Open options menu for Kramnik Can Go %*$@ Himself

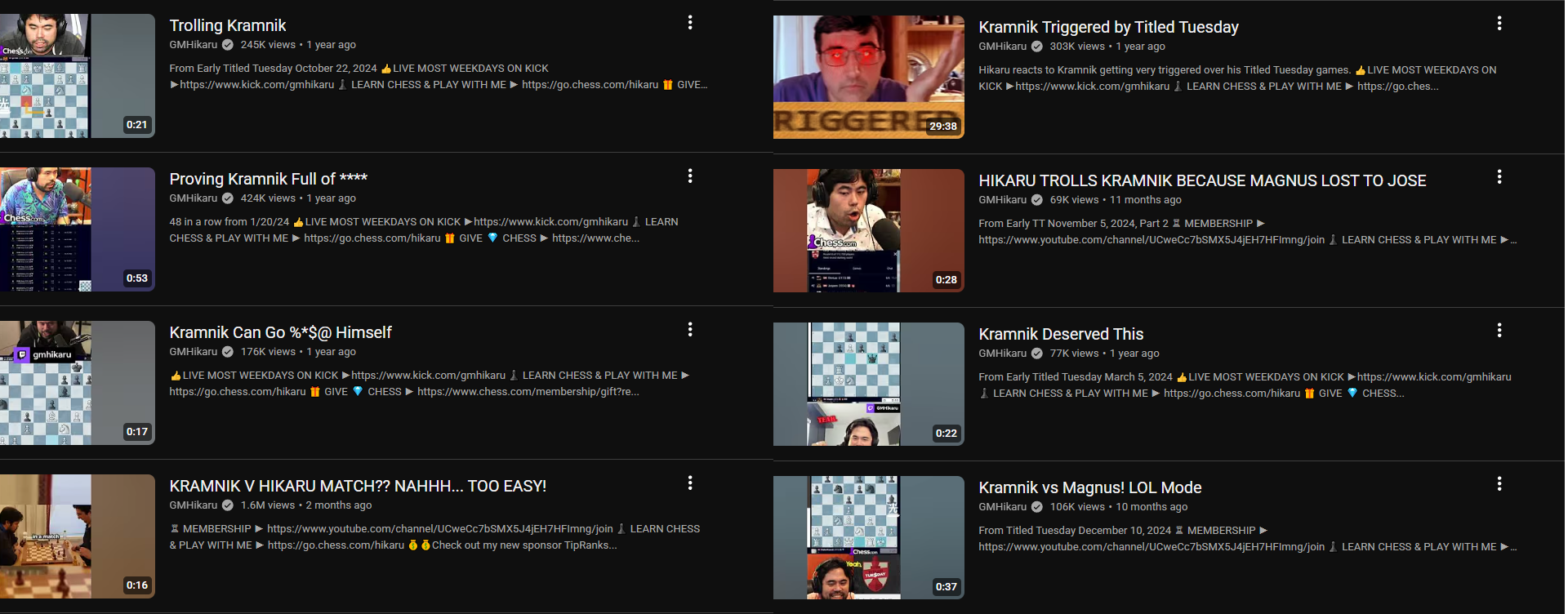(x=690, y=330)
